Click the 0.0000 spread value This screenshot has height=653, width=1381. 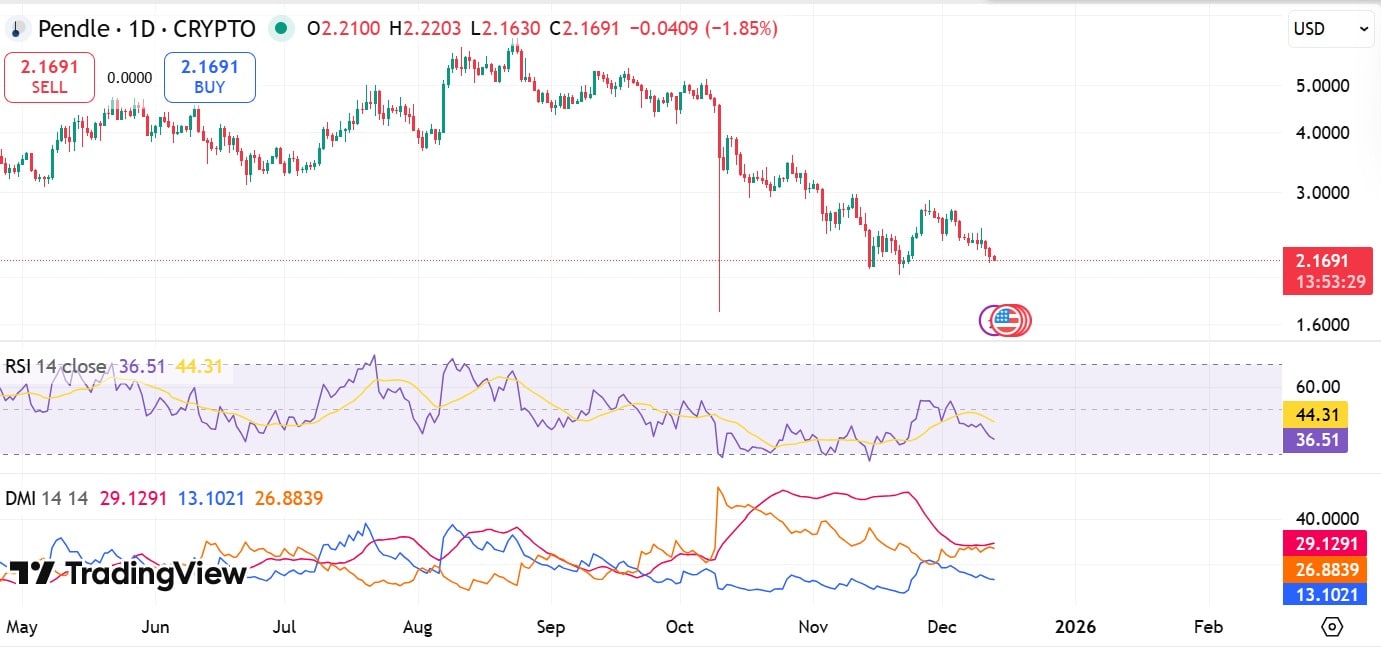[x=130, y=78]
